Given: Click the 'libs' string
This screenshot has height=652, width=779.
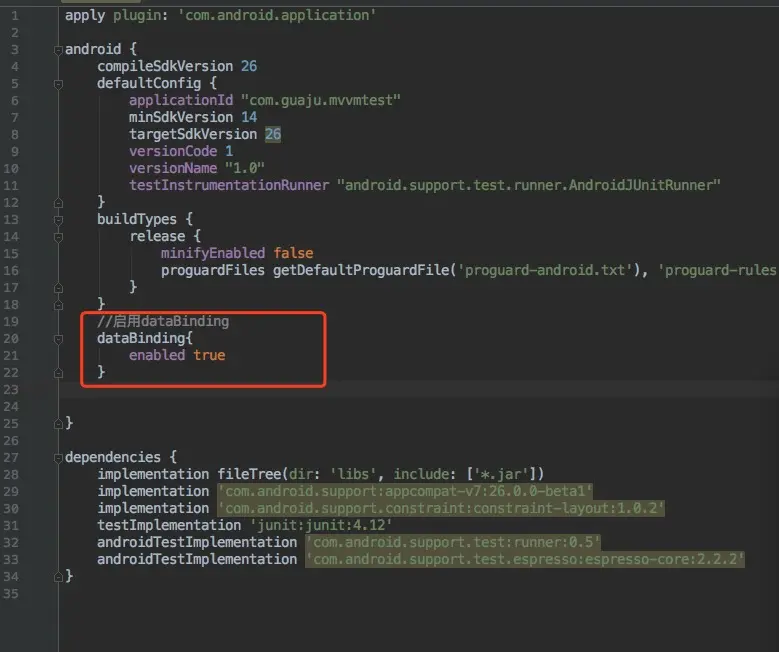Looking at the screenshot, I should [352, 474].
